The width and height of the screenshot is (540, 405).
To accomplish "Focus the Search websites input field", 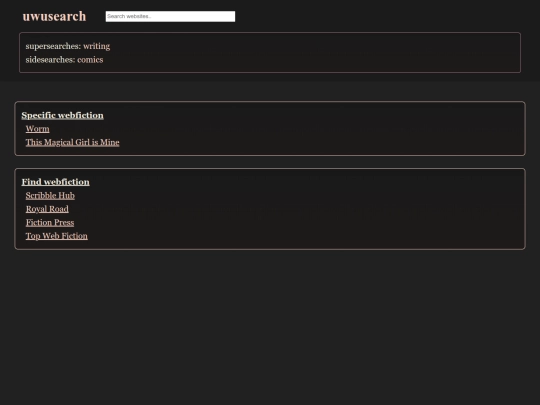I will pyautogui.click(x=170, y=16).
